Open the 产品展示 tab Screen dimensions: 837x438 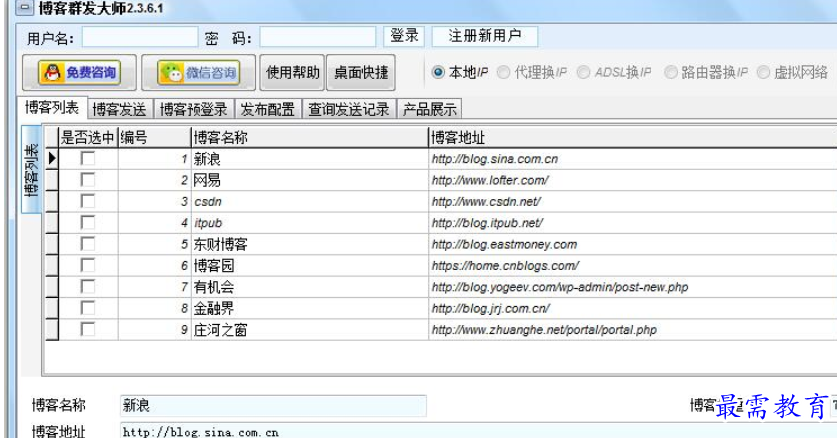click(x=430, y=109)
